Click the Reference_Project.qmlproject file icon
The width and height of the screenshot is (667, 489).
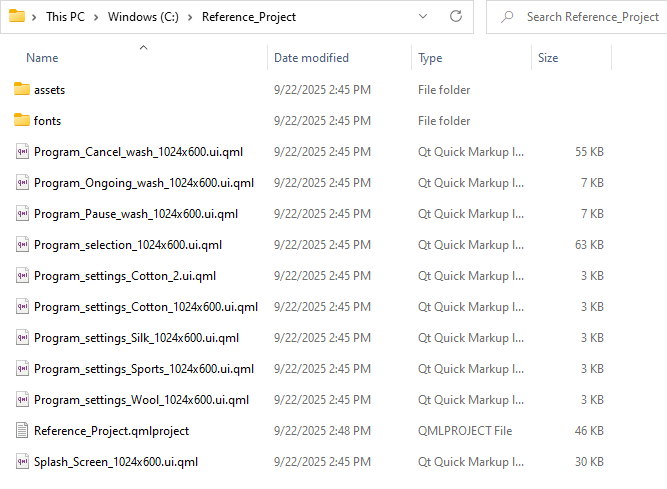click(22, 431)
